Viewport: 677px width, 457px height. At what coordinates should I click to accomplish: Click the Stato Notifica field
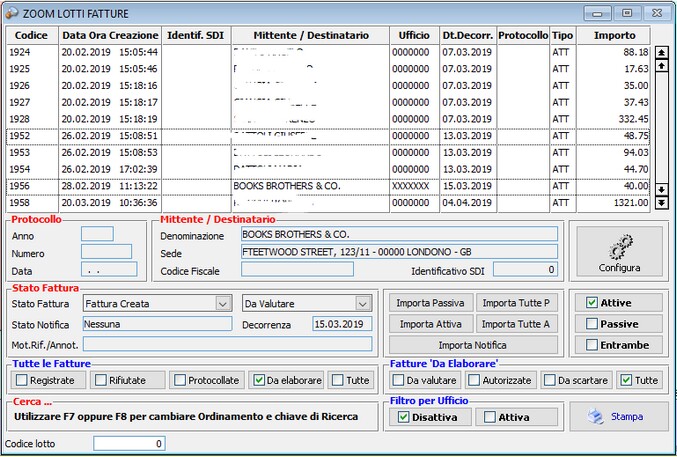(x=157, y=324)
